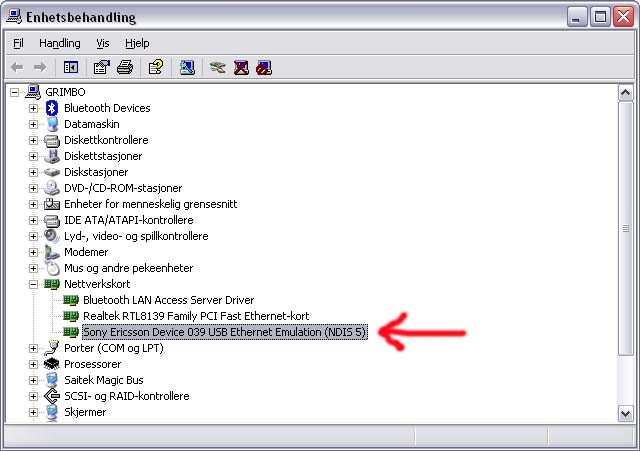
Task: Expand the Porter (COM og LPT) node
Action: coord(33,349)
